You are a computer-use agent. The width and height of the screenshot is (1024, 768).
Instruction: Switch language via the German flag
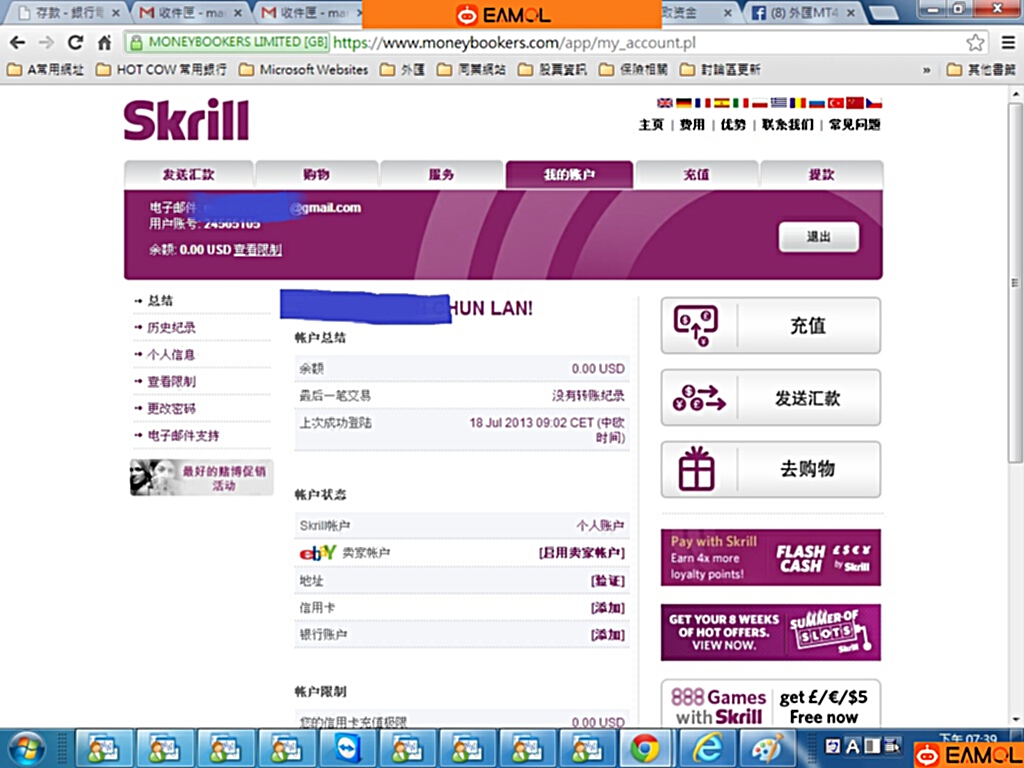point(683,103)
